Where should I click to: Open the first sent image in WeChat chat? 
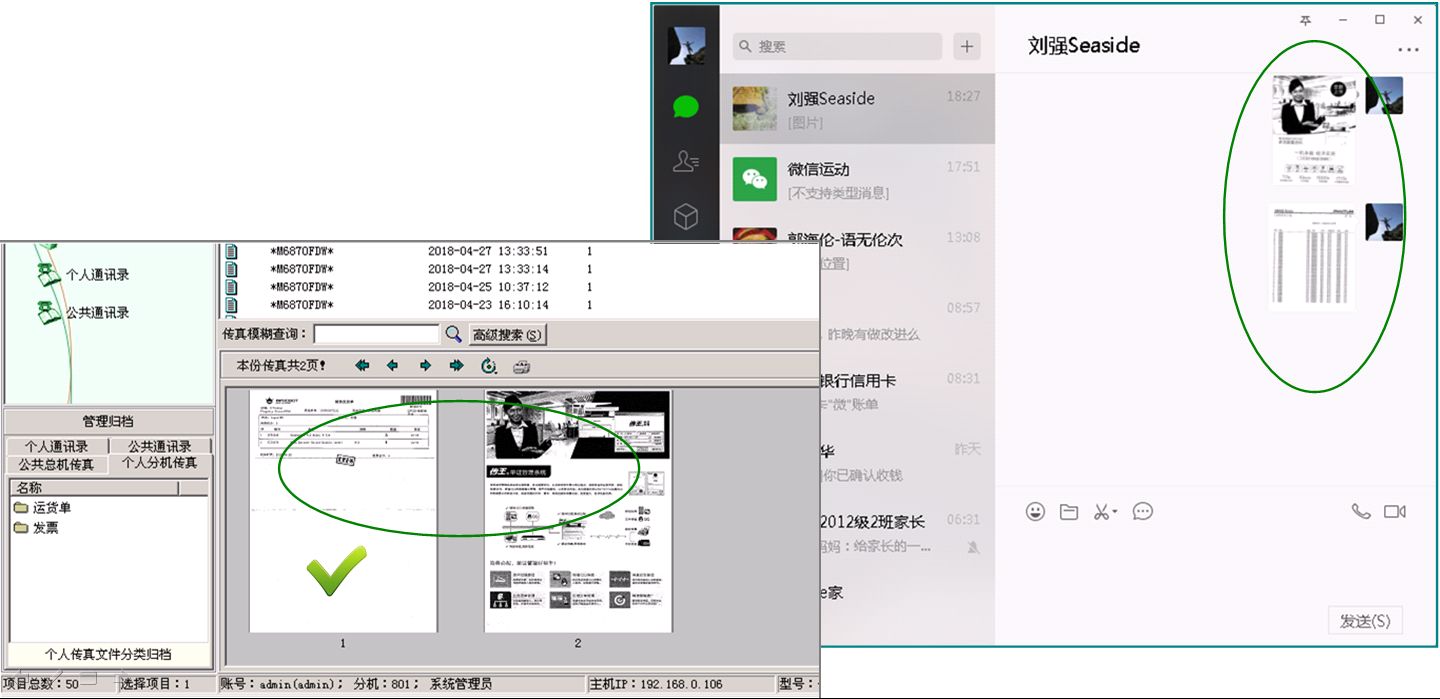coord(1314,131)
